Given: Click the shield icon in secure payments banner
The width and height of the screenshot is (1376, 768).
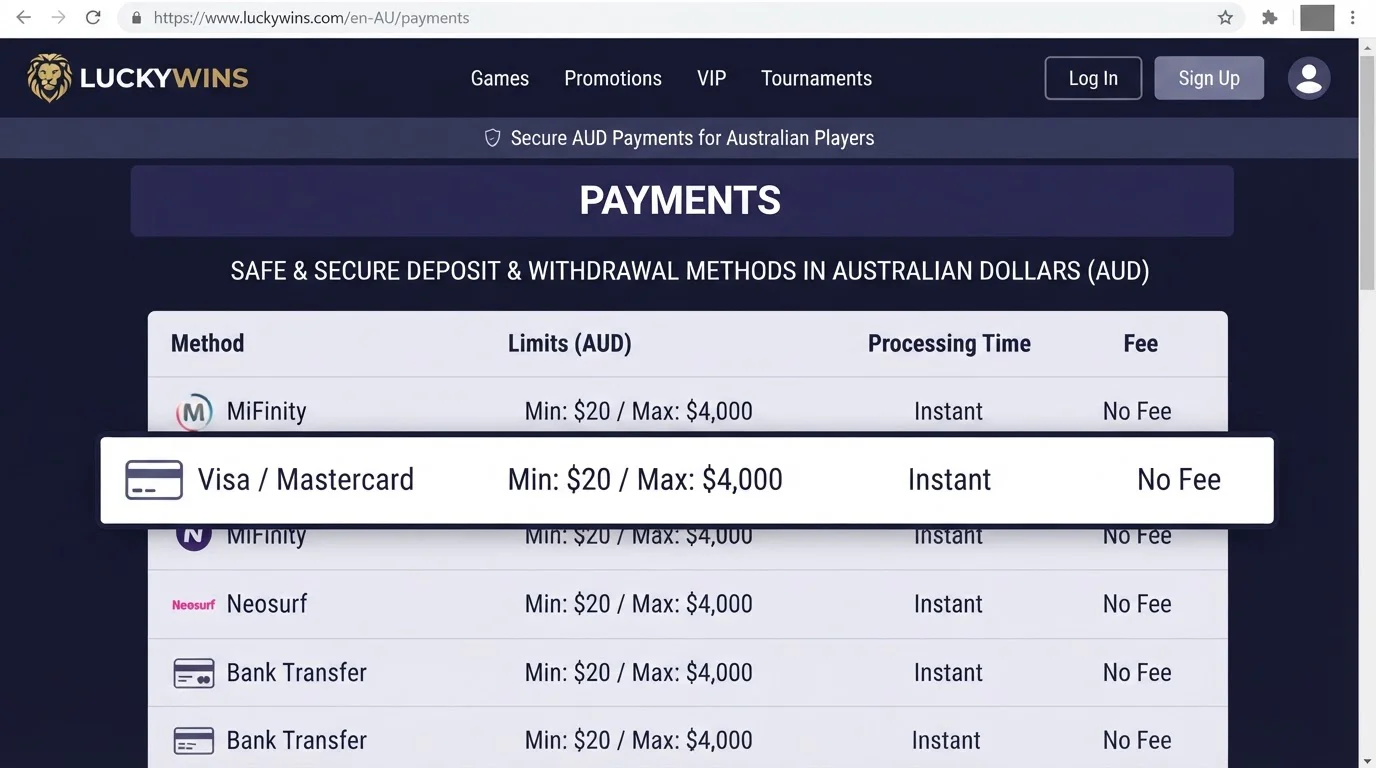Looking at the screenshot, I should (x=492, y=138).
